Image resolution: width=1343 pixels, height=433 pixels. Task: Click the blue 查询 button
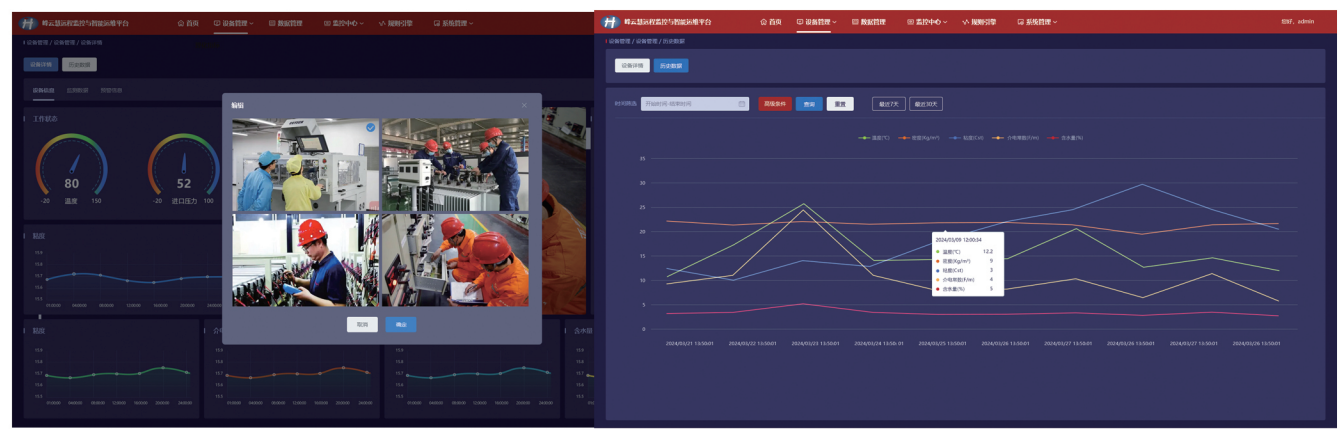809,104
